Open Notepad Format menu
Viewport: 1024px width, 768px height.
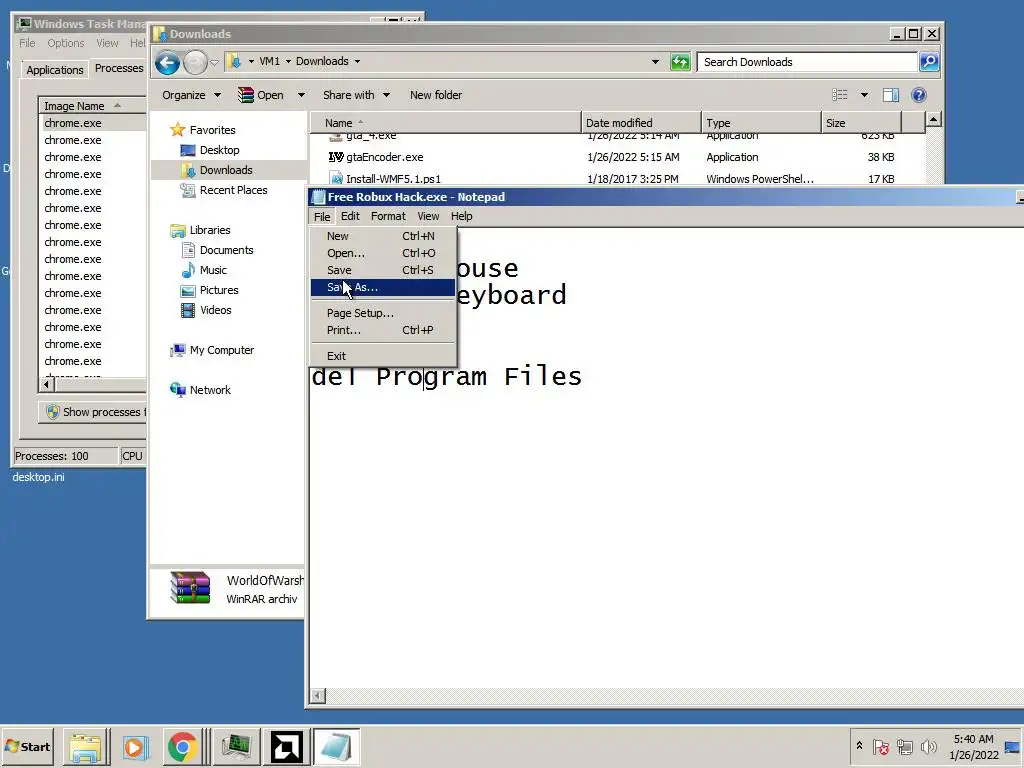pos(388,216)
